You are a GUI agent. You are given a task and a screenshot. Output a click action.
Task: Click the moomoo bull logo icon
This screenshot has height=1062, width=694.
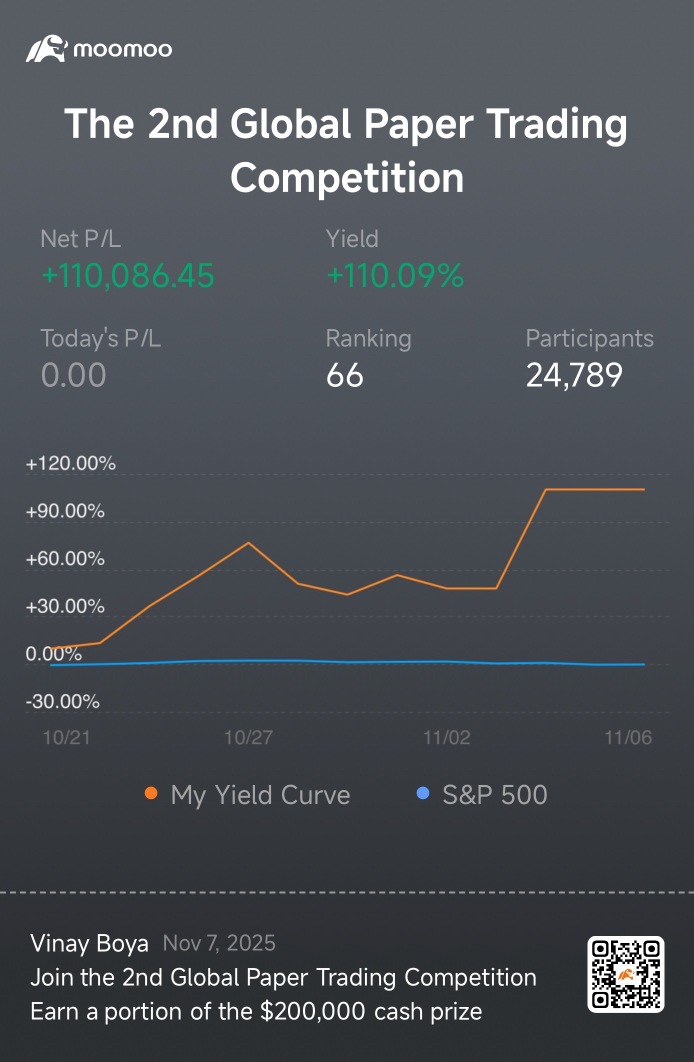[45, 49]
